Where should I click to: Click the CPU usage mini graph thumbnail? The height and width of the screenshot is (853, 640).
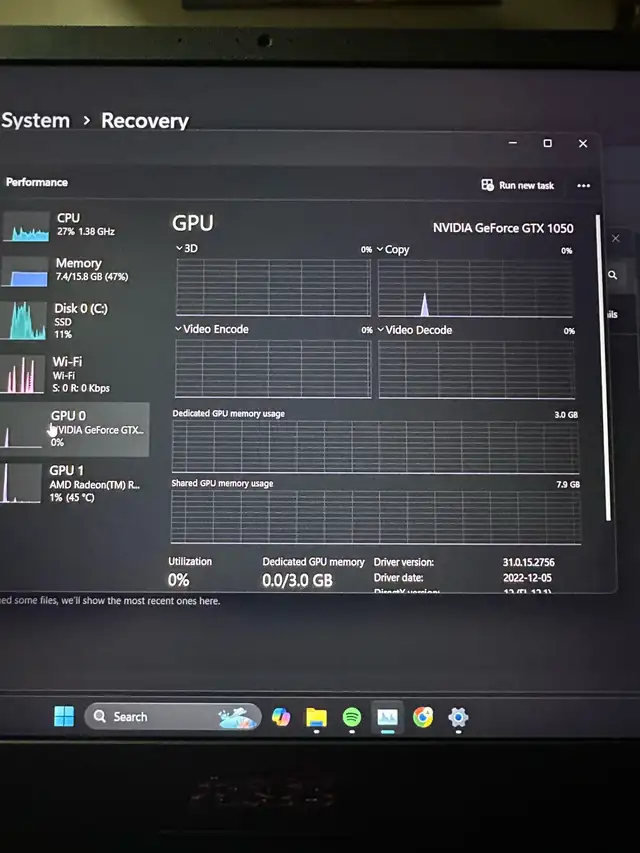tap(26, 226)
